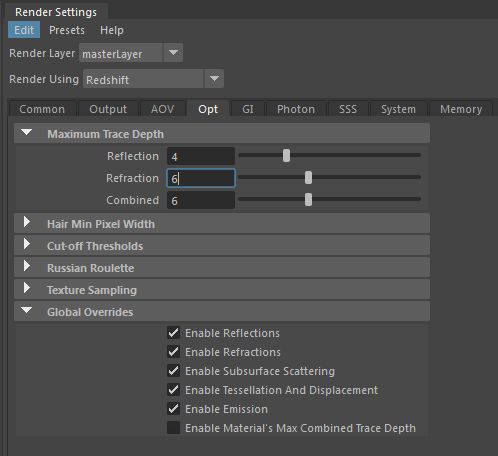Click the Reflection depth slider handle
Image resolution: width=498 pixels, height=456 pixels.
pyautogui.click(x=286, y=155)
